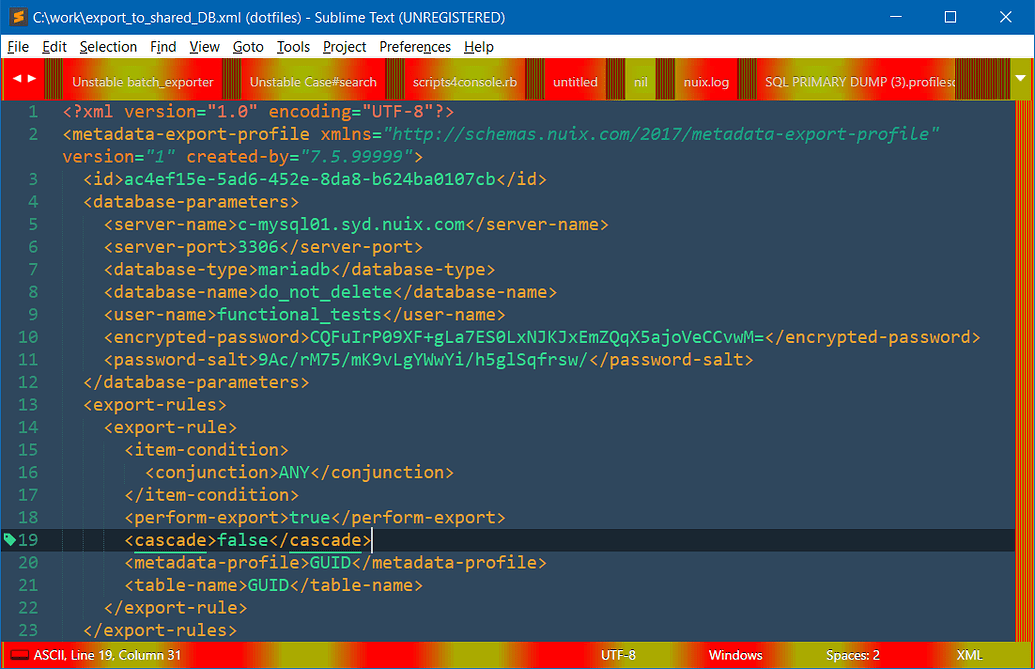
Task: Change encoding via UTF-8 status item
Action: 618,655
